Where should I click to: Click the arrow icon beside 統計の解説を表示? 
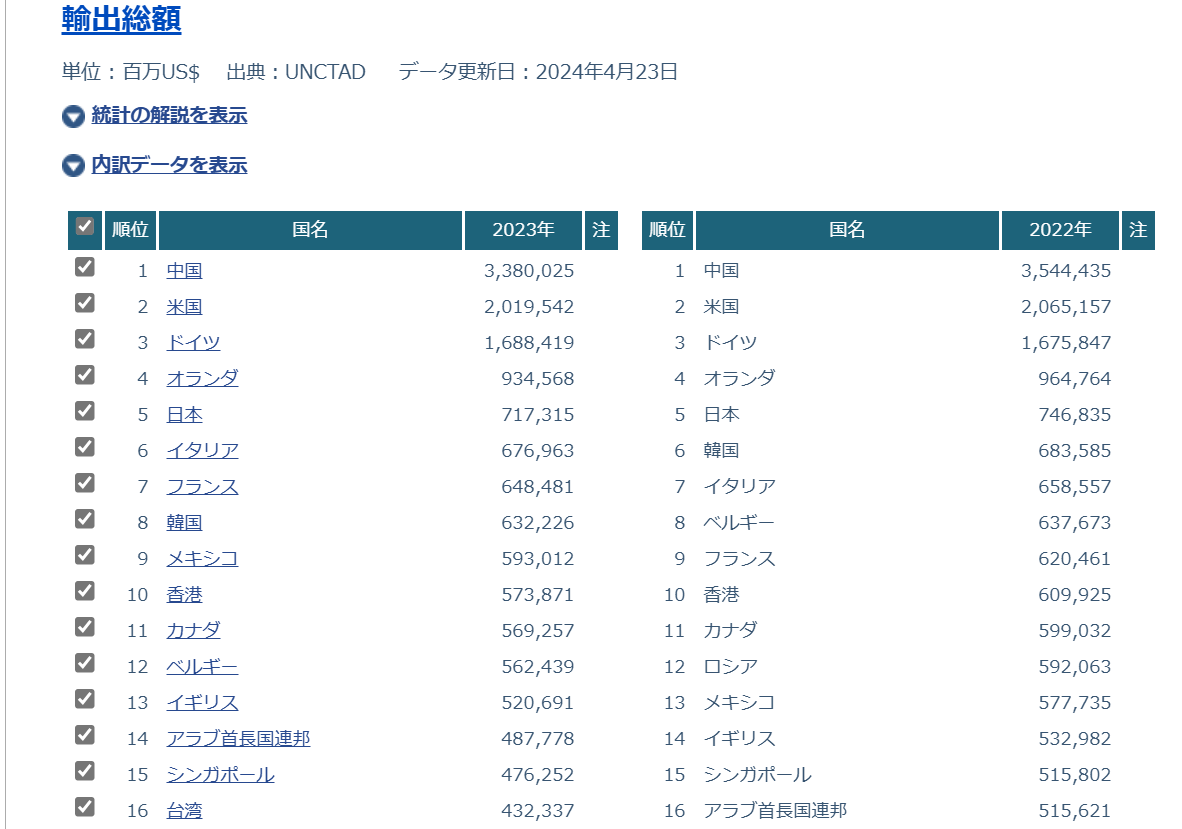tap(73, 116)
